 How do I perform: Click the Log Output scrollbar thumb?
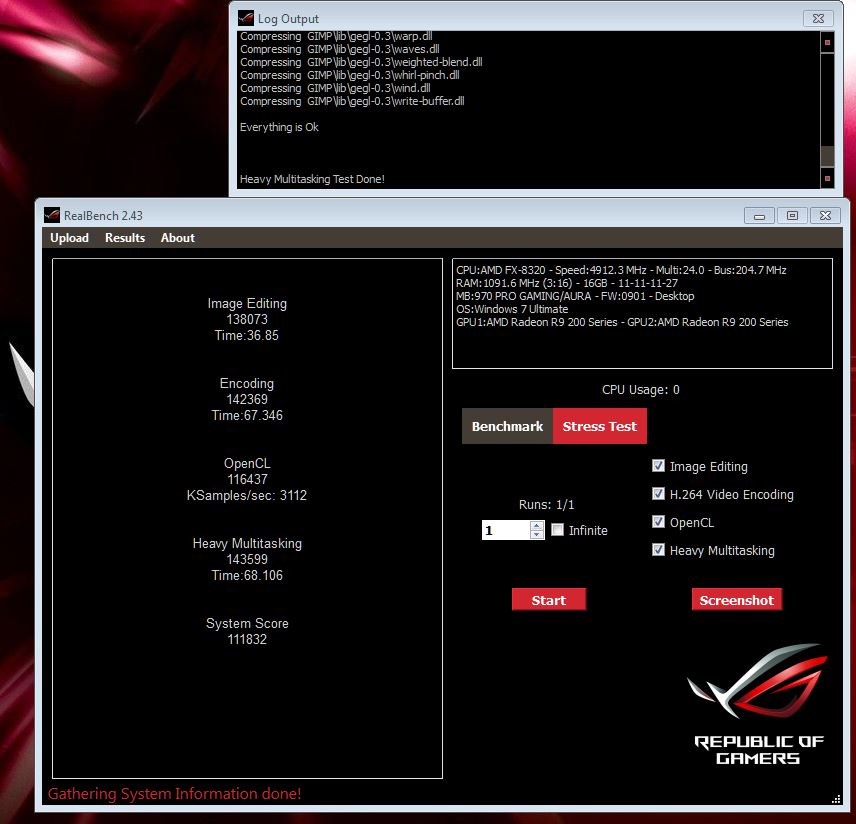(828, 156)
